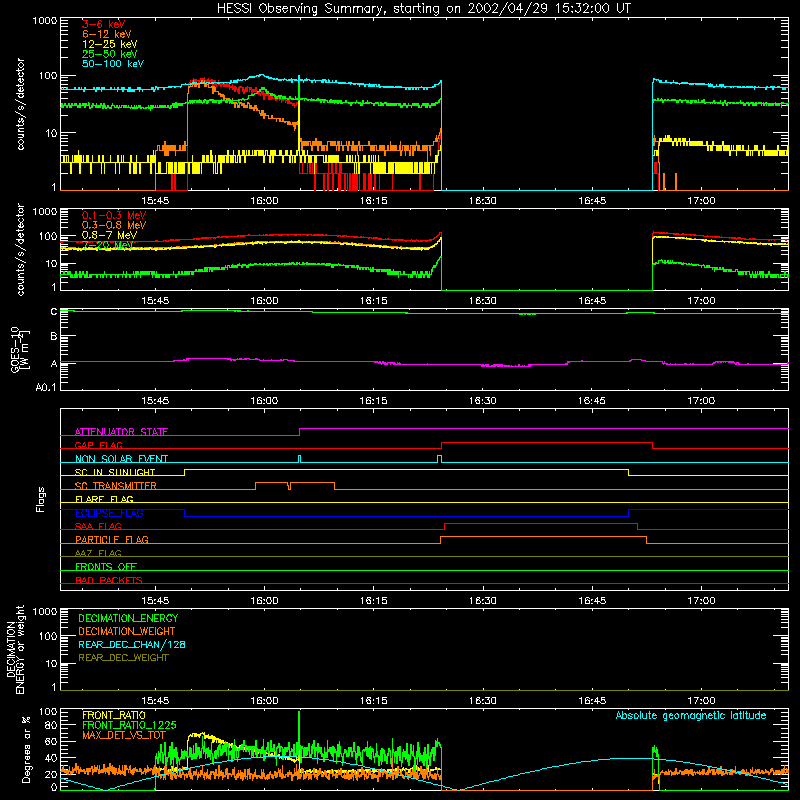Click the green spike in the top count-rate plot
This screenshot has width=800, height=800.
299,97
